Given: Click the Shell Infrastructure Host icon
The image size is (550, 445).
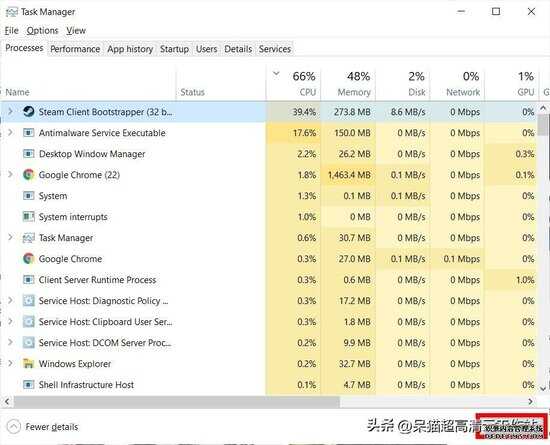Looking at the screenshot, I should tap(28, 385).
